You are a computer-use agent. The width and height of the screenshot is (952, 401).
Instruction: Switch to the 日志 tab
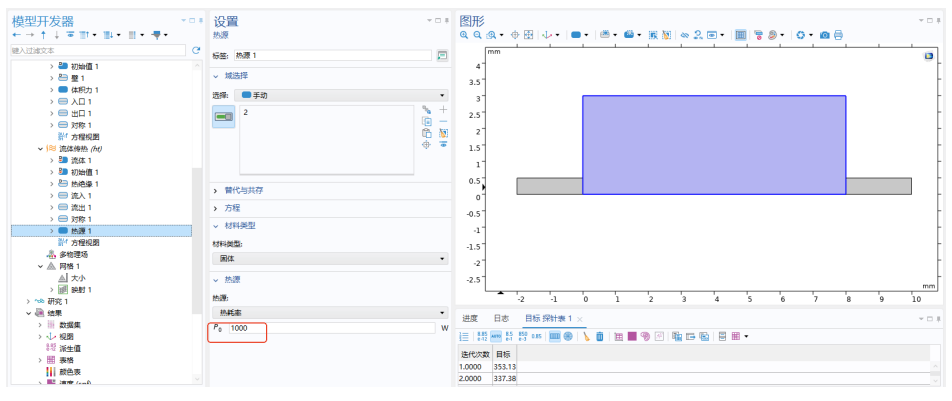click(x=501, y=318)
